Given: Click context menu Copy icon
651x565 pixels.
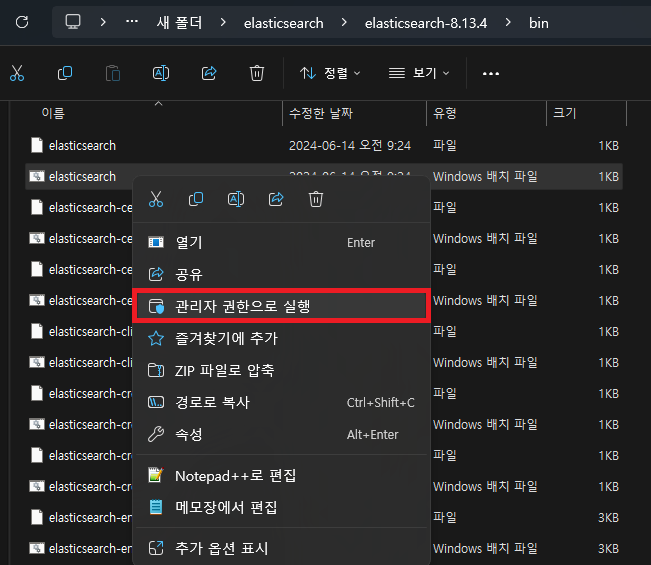Looking at the screenshot, I should click(x=196, y=199).
